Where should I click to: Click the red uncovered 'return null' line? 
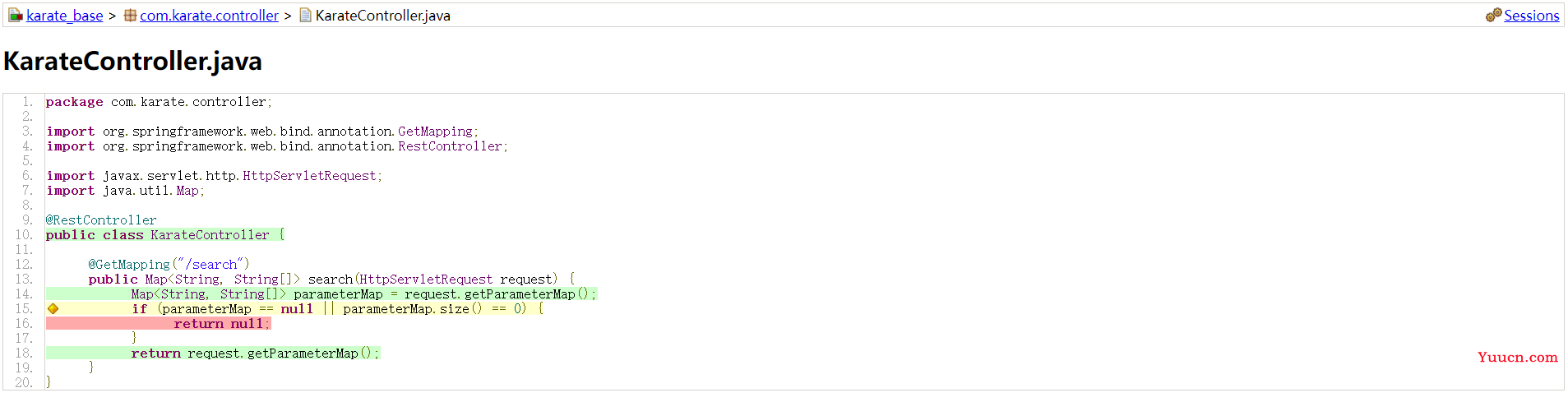[159, 324]
